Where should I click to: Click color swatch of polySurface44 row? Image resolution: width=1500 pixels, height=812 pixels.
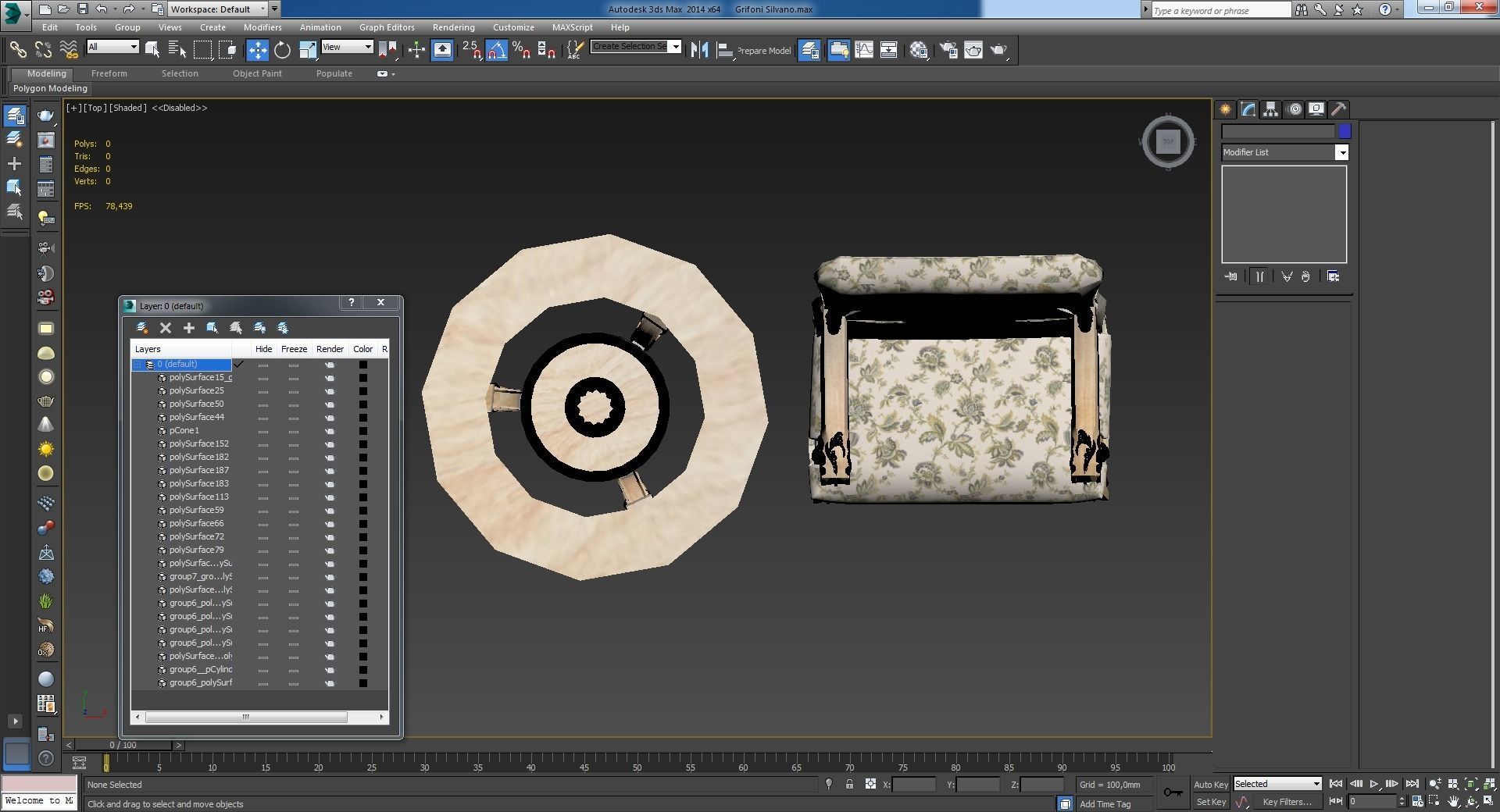tap(362, 418)
